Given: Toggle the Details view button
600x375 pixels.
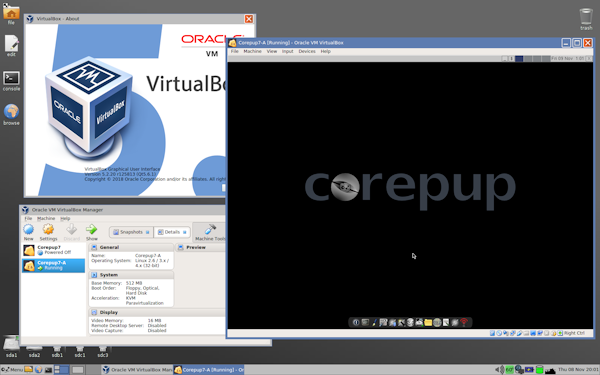Looking at the screenshot, I should [x=172, y=232].
